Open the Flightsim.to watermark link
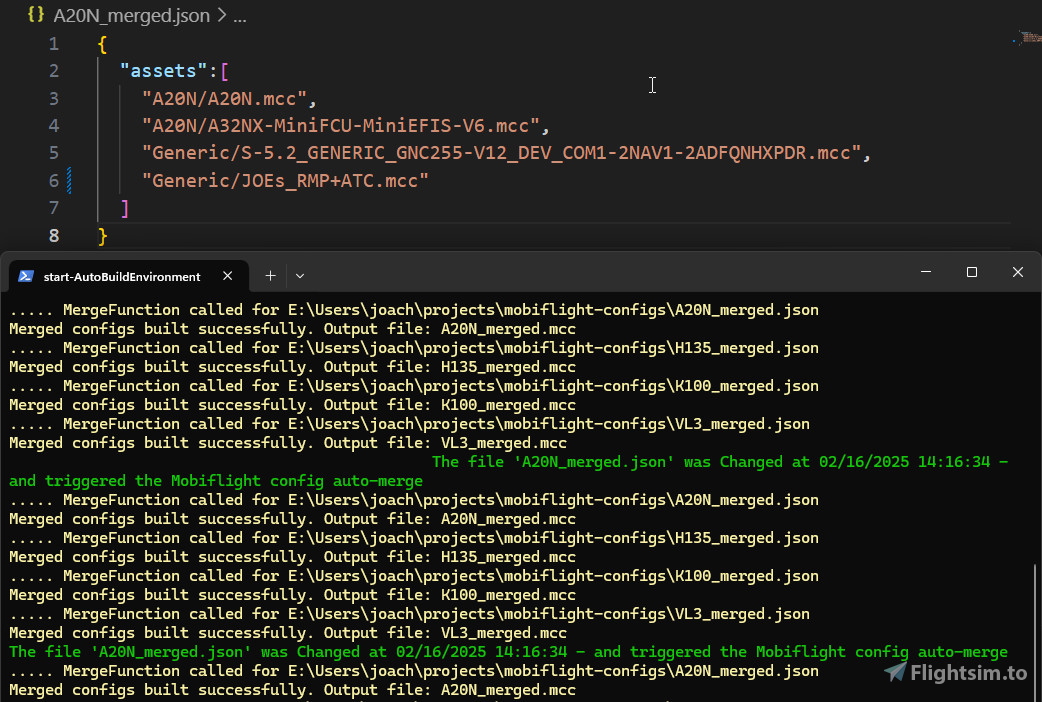The width and height of the screenshot is (1042, 702). pos(967,673)
